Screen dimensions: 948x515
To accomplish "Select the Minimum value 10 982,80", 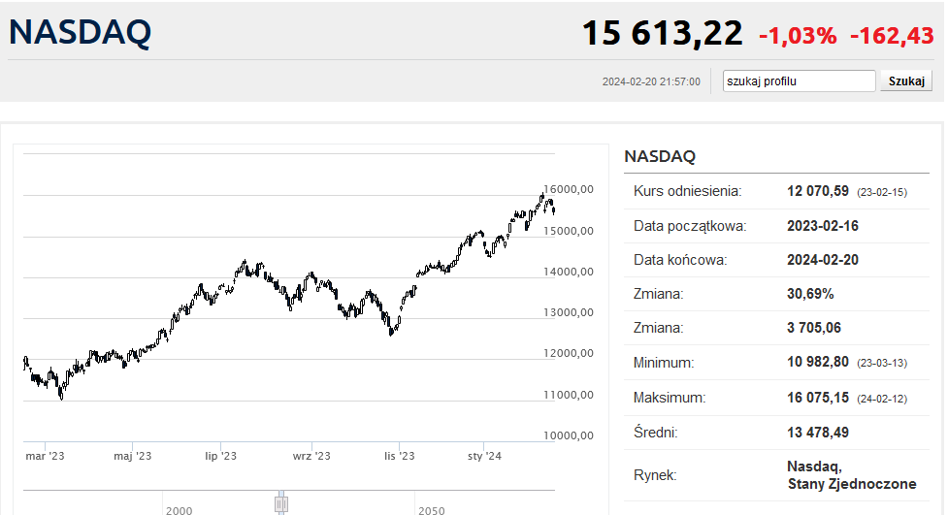I will (817, 363).
